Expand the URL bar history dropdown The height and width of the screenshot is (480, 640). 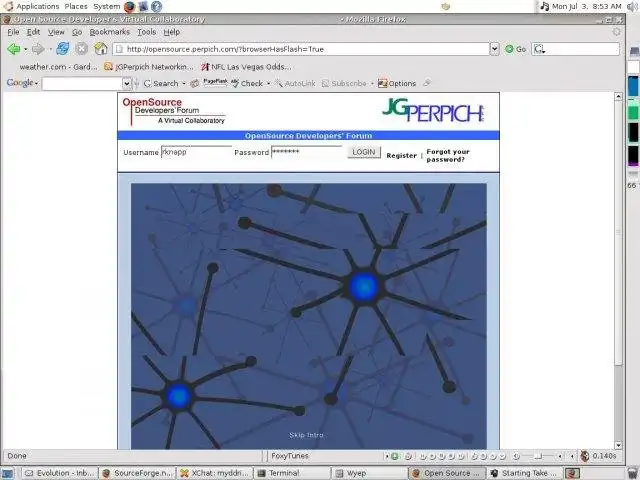click(x=494, y=49)
